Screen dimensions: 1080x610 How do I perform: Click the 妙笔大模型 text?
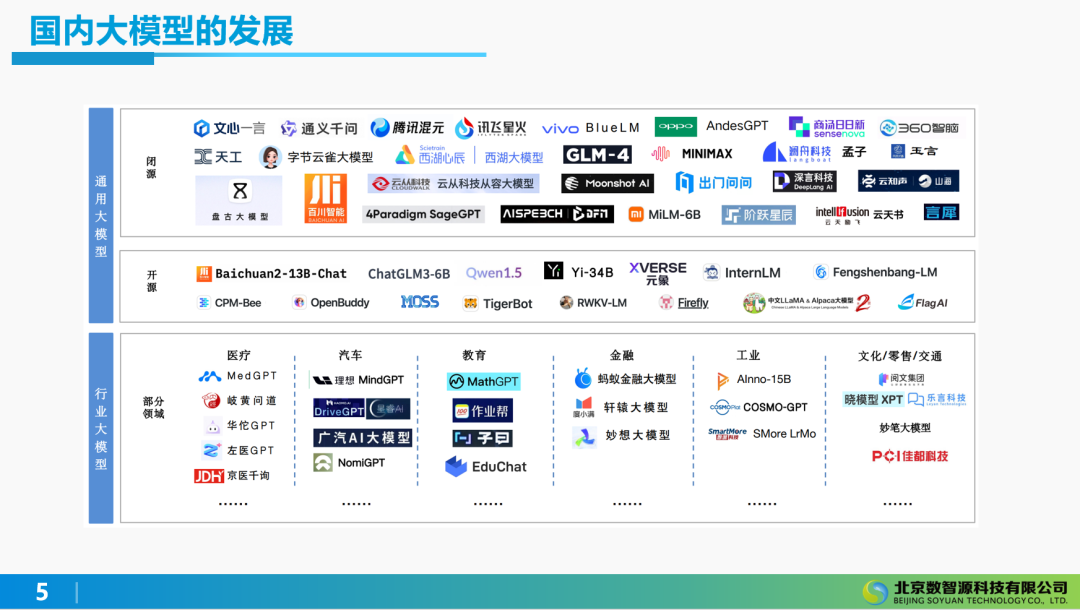(x=904, y=428)
